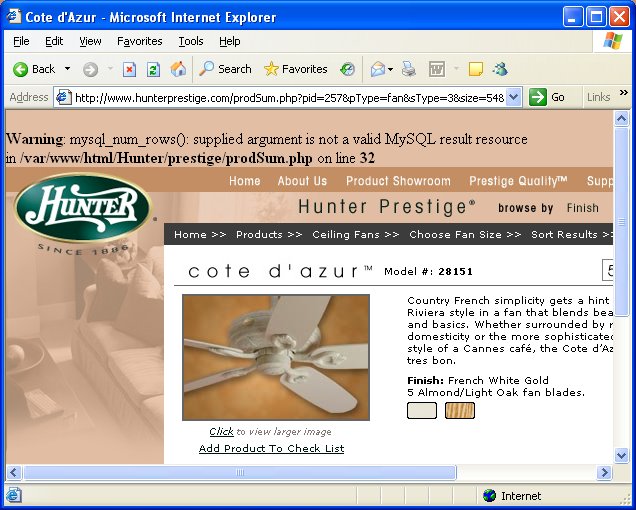The width and height of the screenshot is (636, 510).
Task: Click the Home breadcrumb link
Action: [x=190, y=235]
